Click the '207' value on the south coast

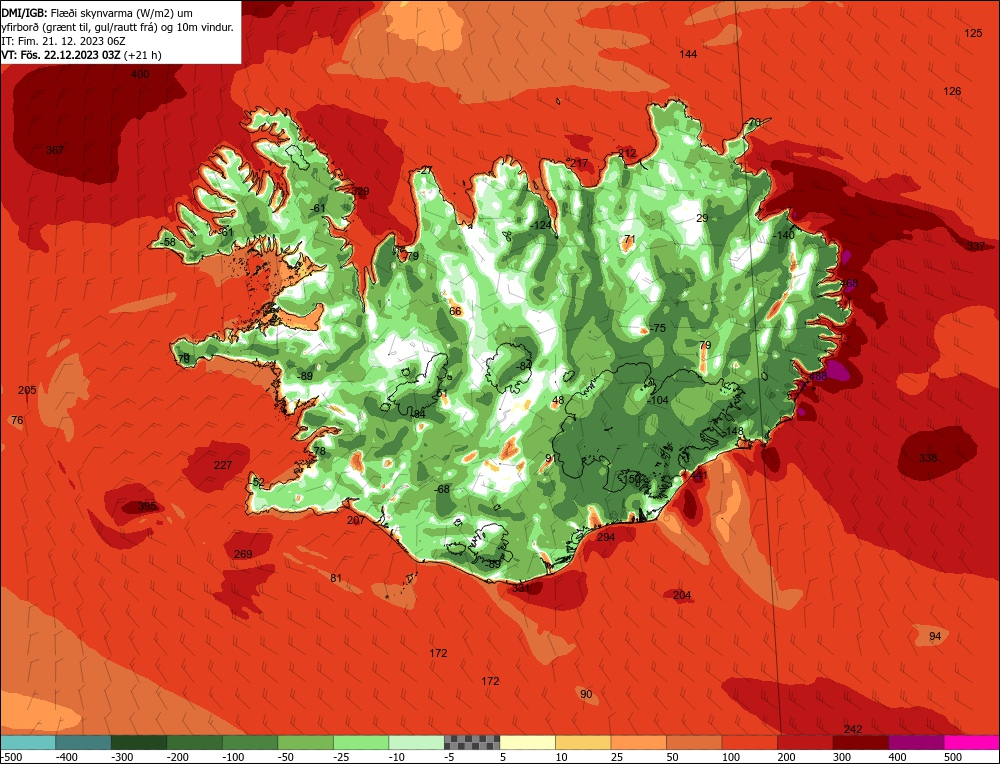pyautogui.click(x=356, y=520)
